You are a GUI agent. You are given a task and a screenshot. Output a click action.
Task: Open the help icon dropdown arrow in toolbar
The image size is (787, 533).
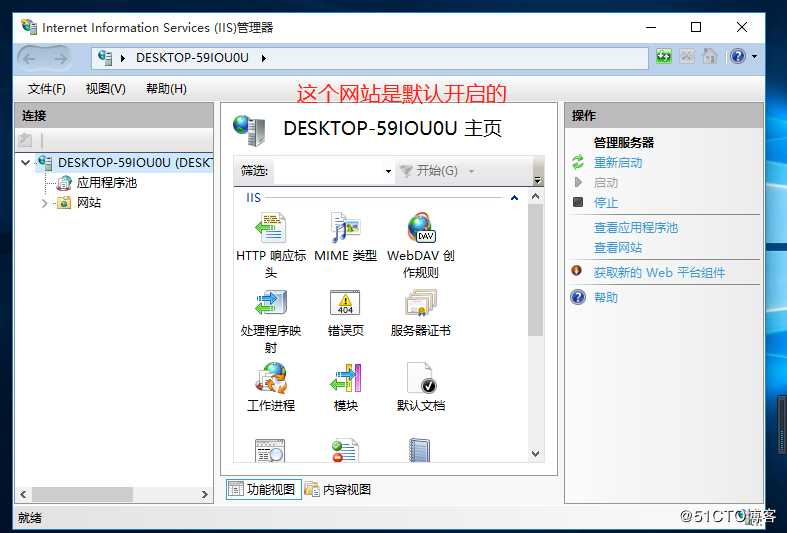(754, 56)
